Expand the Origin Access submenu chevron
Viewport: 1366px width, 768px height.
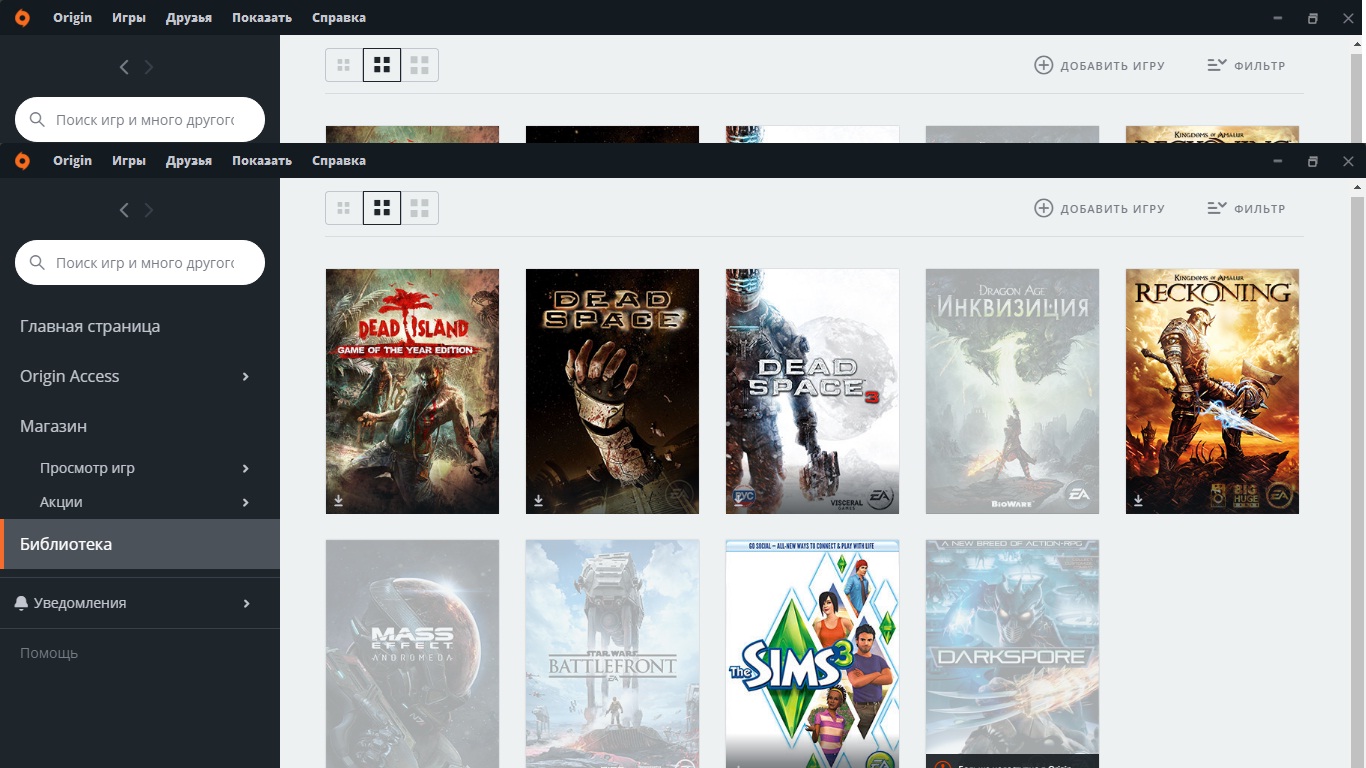point(246,376)
